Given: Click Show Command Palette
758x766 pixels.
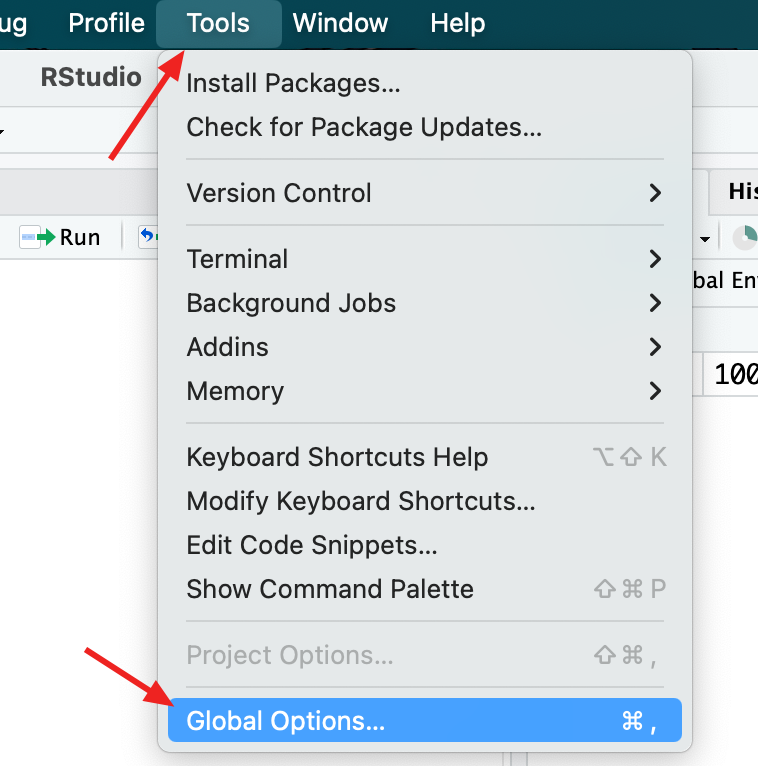Looking at the screenshot, I should tap(330, 589).
